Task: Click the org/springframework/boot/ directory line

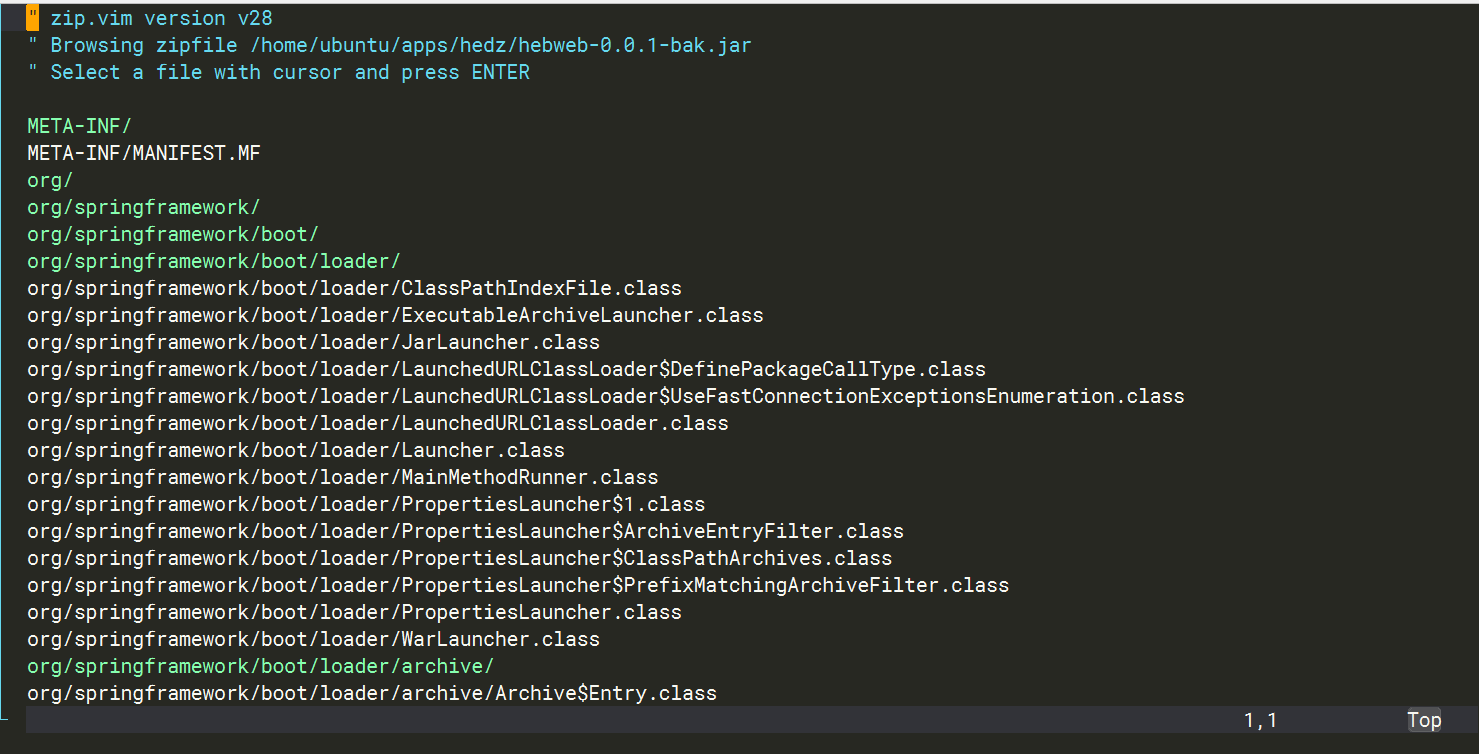Action: click(x=173, y=234)
